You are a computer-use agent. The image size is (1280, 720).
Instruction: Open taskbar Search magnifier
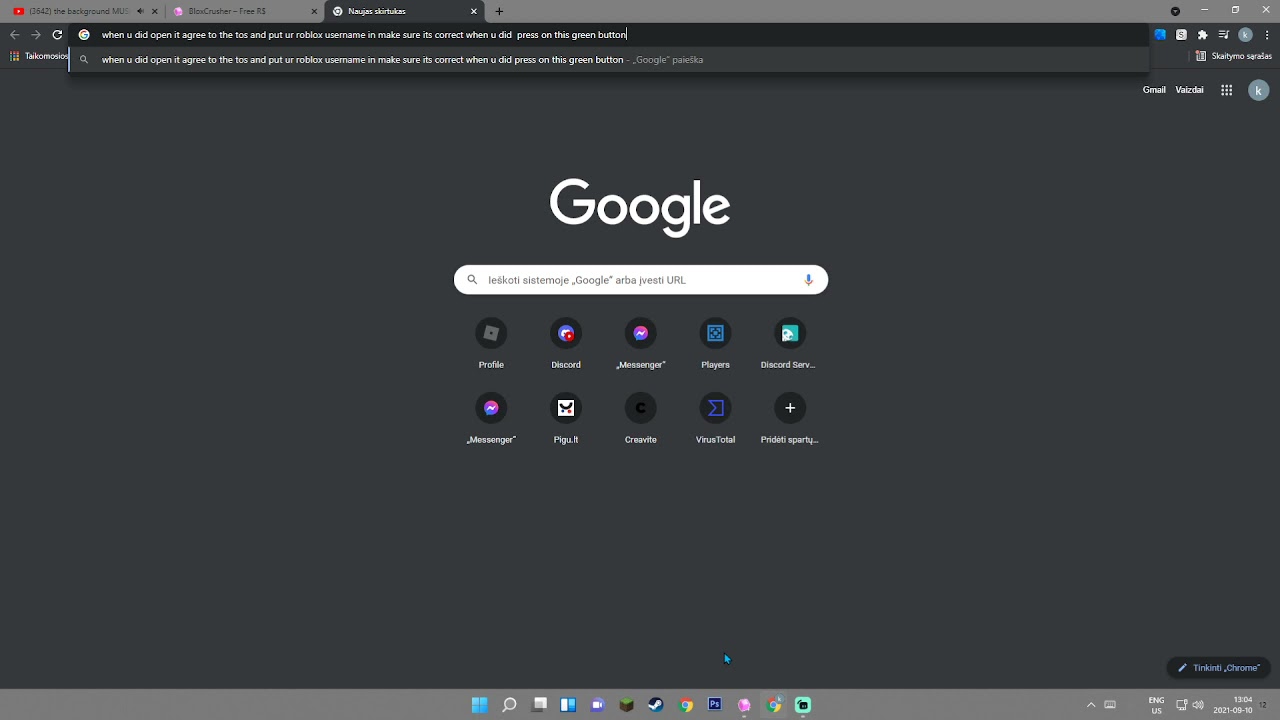point(509,705)
